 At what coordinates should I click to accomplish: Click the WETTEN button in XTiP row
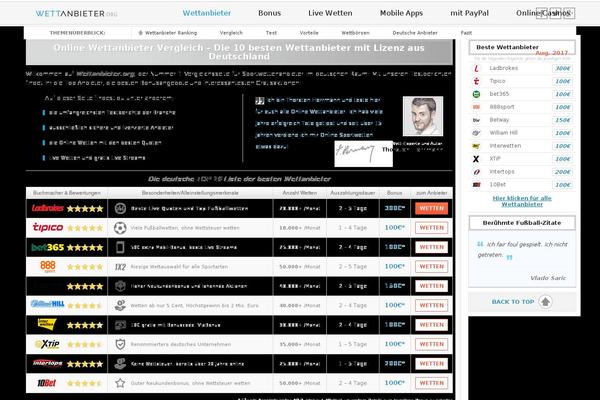pos(432,344)
